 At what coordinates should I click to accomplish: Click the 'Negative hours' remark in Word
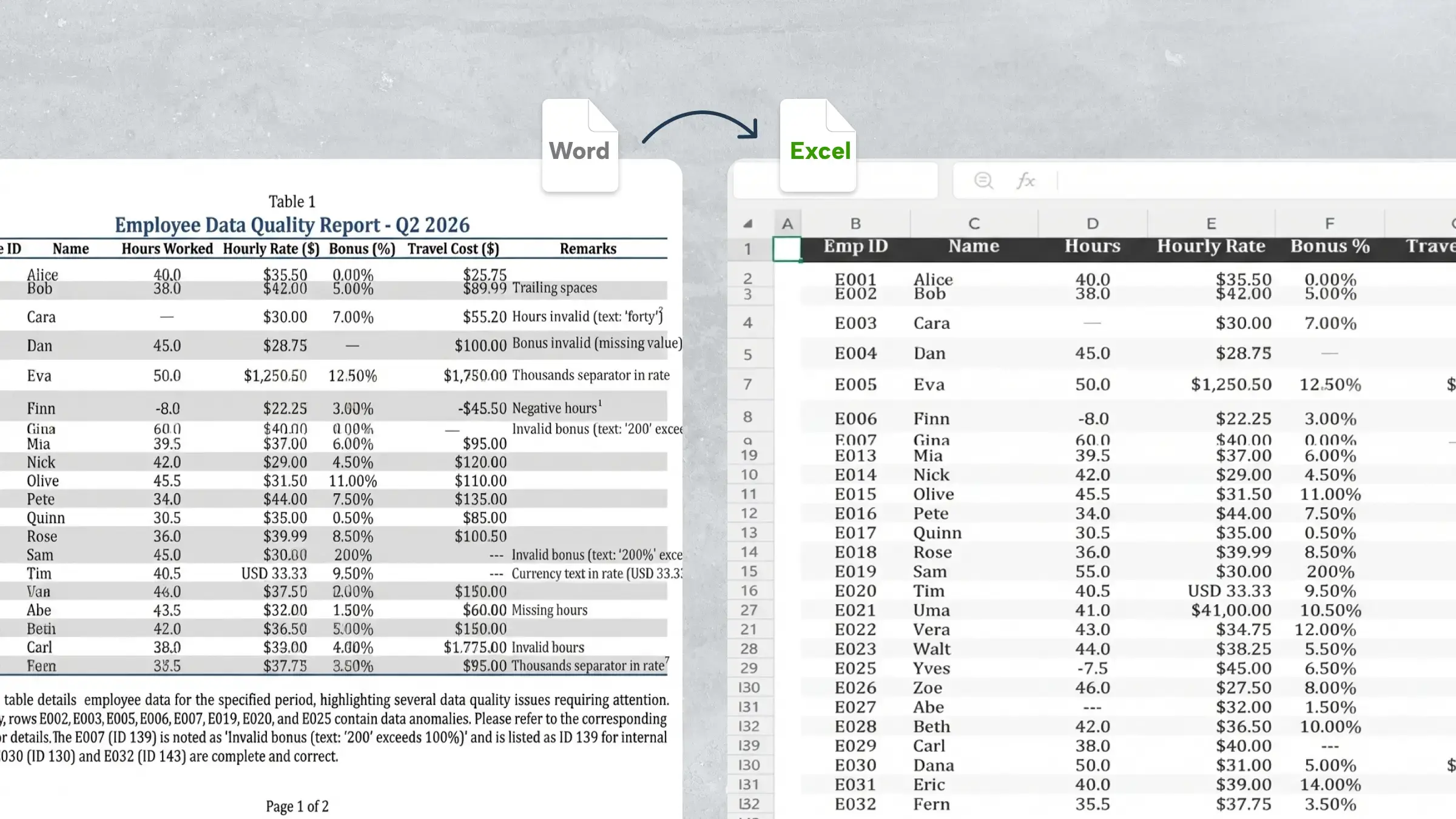pos(554,408)
